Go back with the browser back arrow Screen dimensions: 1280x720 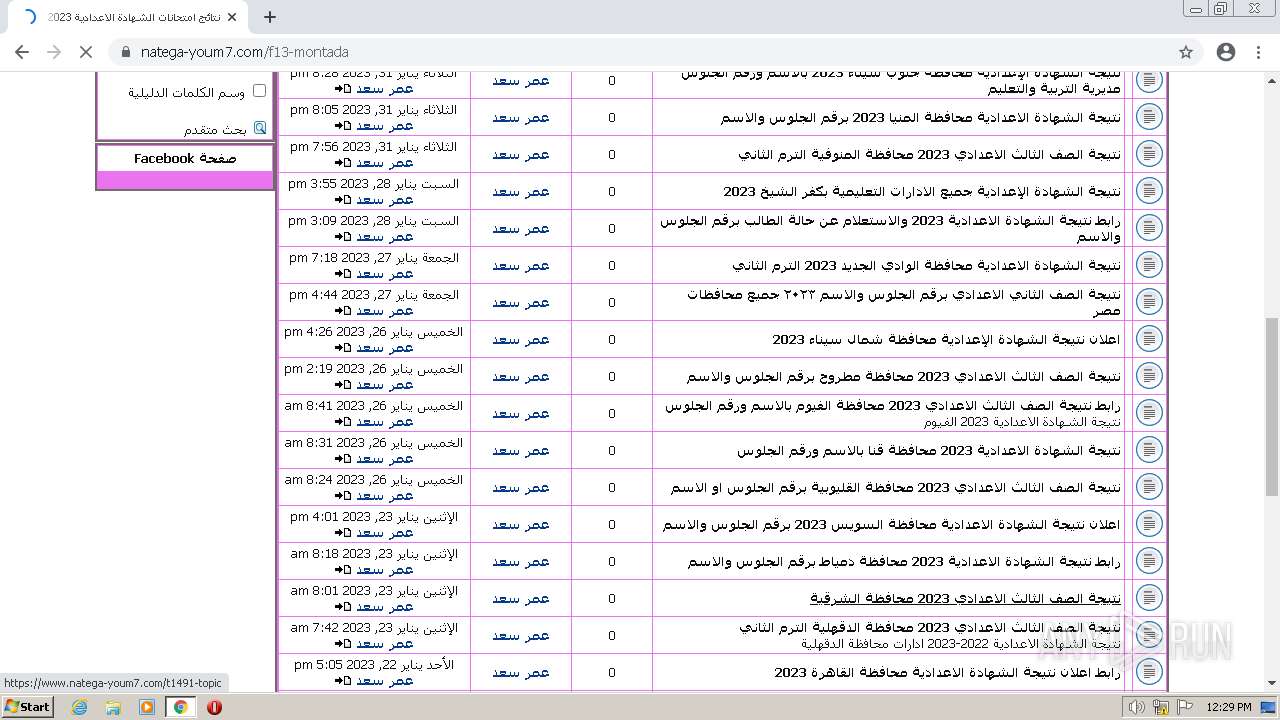22,52
